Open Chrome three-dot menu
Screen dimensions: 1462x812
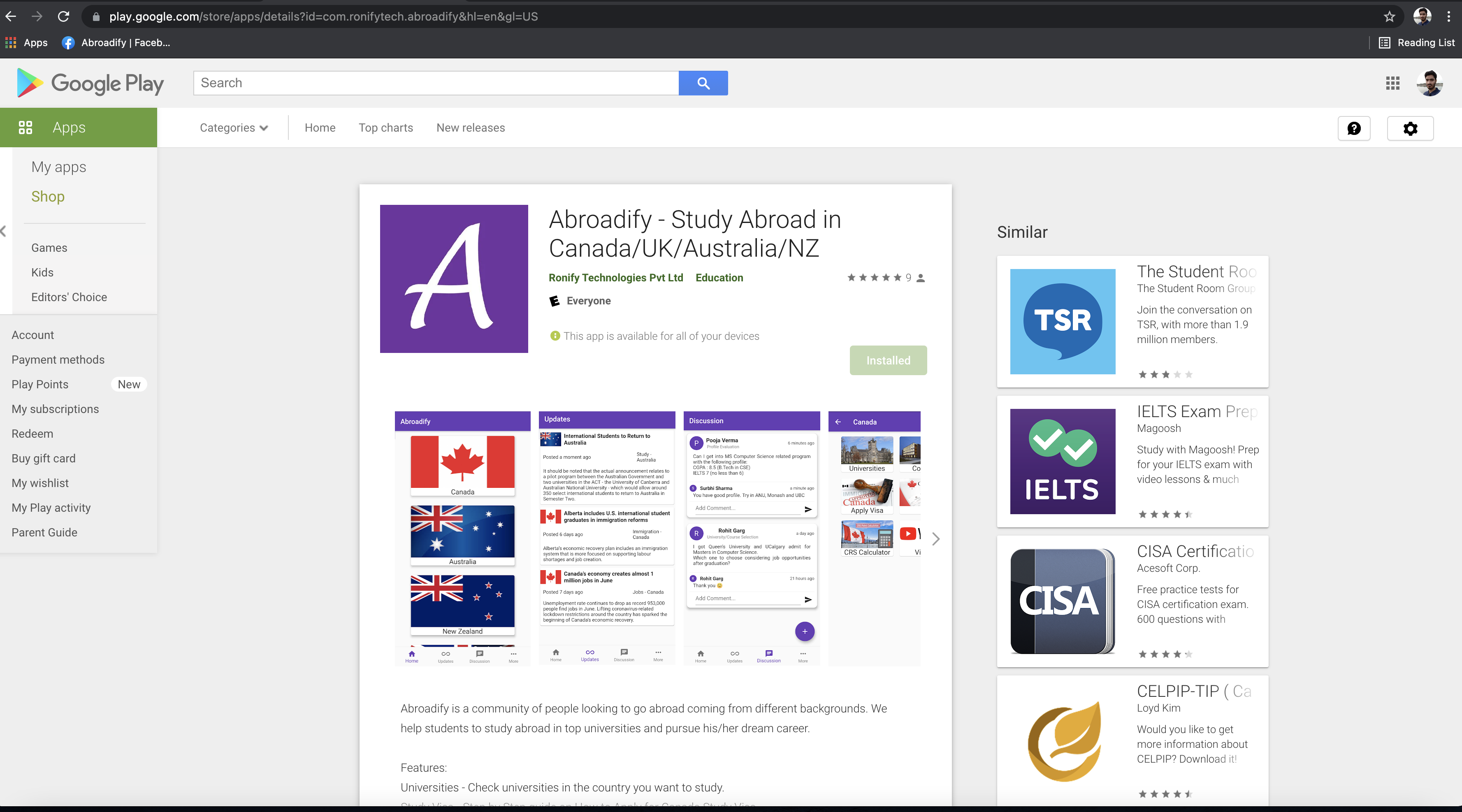1448,16
